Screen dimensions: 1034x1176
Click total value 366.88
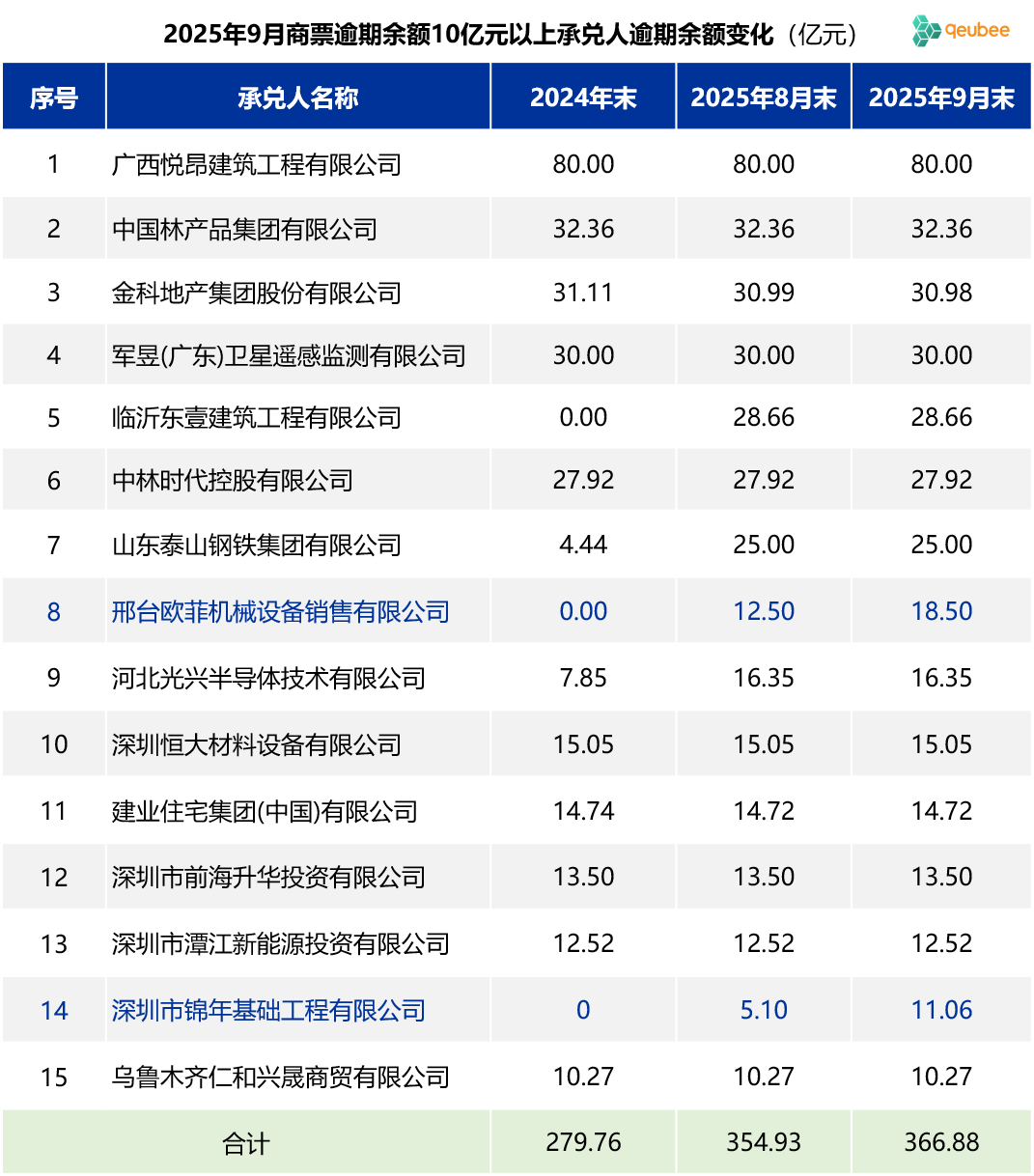click(941, 1143)
